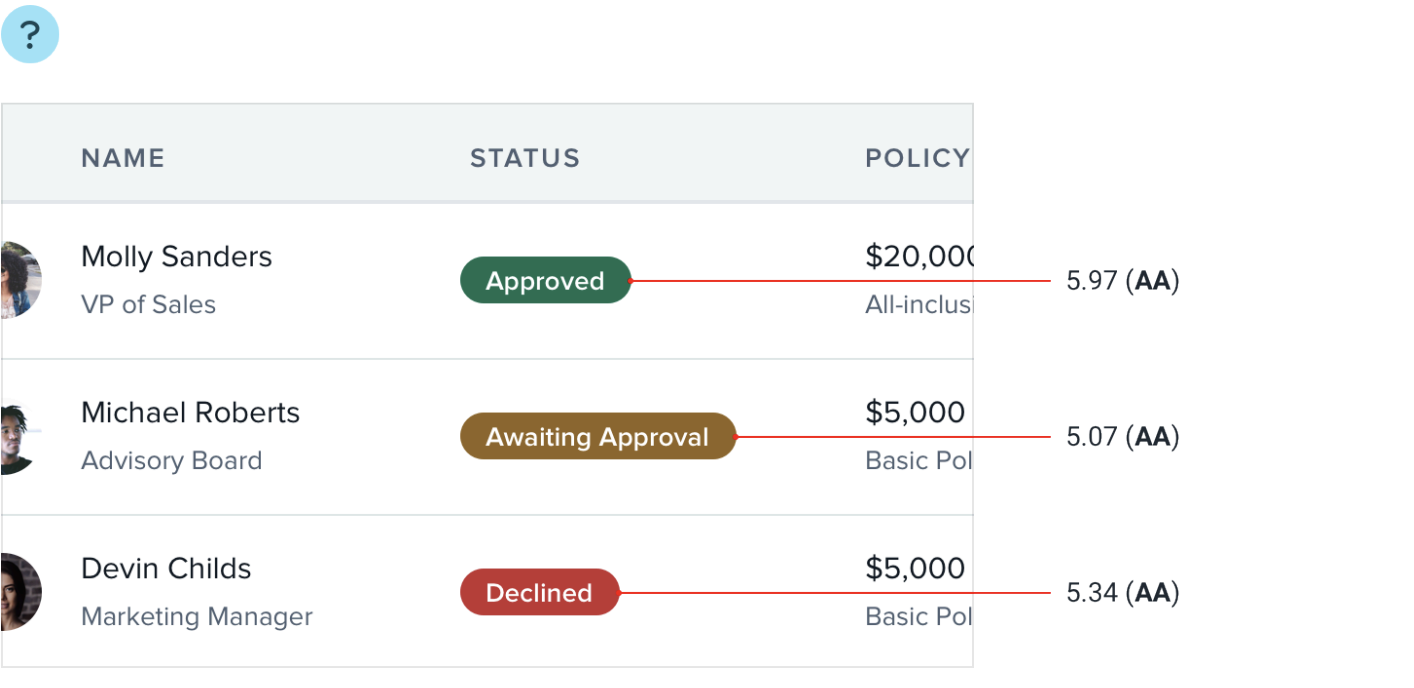Click Molly Sanders' avatar photo
1414x688 pixels.
click(x=20, y=280)
